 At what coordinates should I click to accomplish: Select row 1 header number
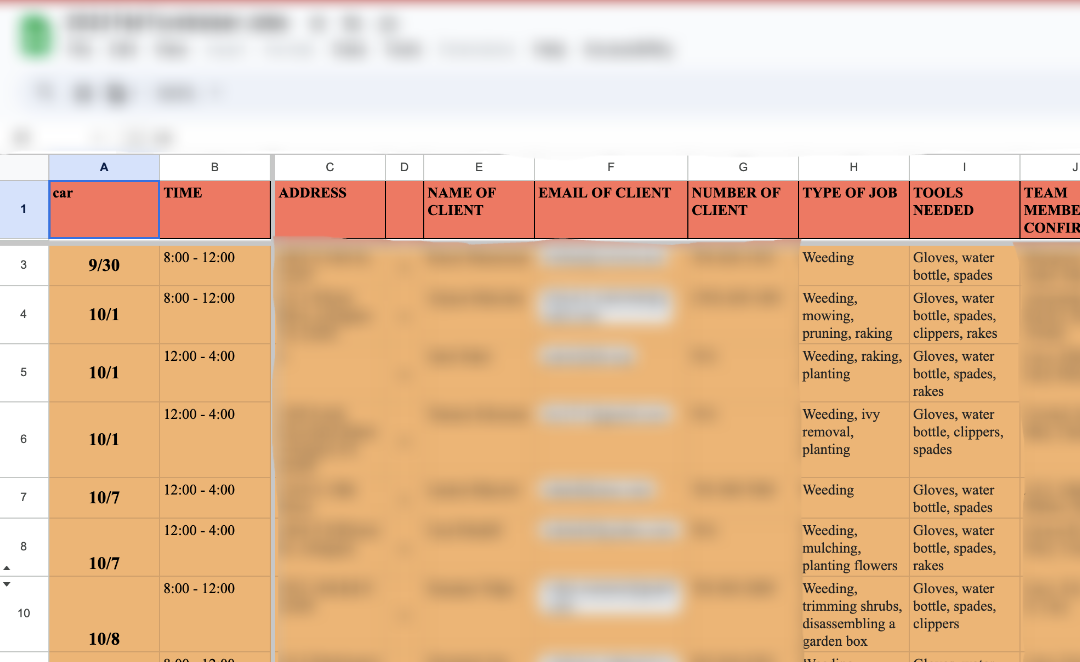point(24,209)
